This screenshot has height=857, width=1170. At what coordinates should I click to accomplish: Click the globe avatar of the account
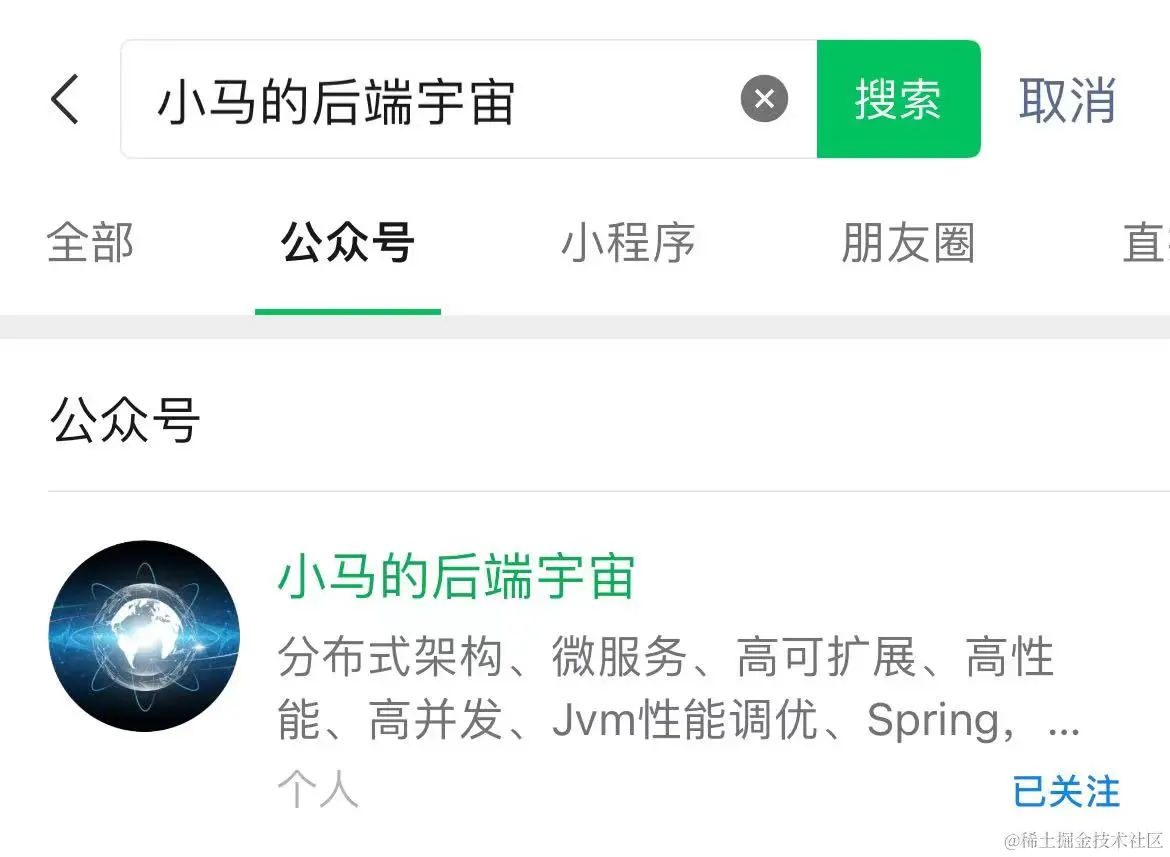point(144,635)
